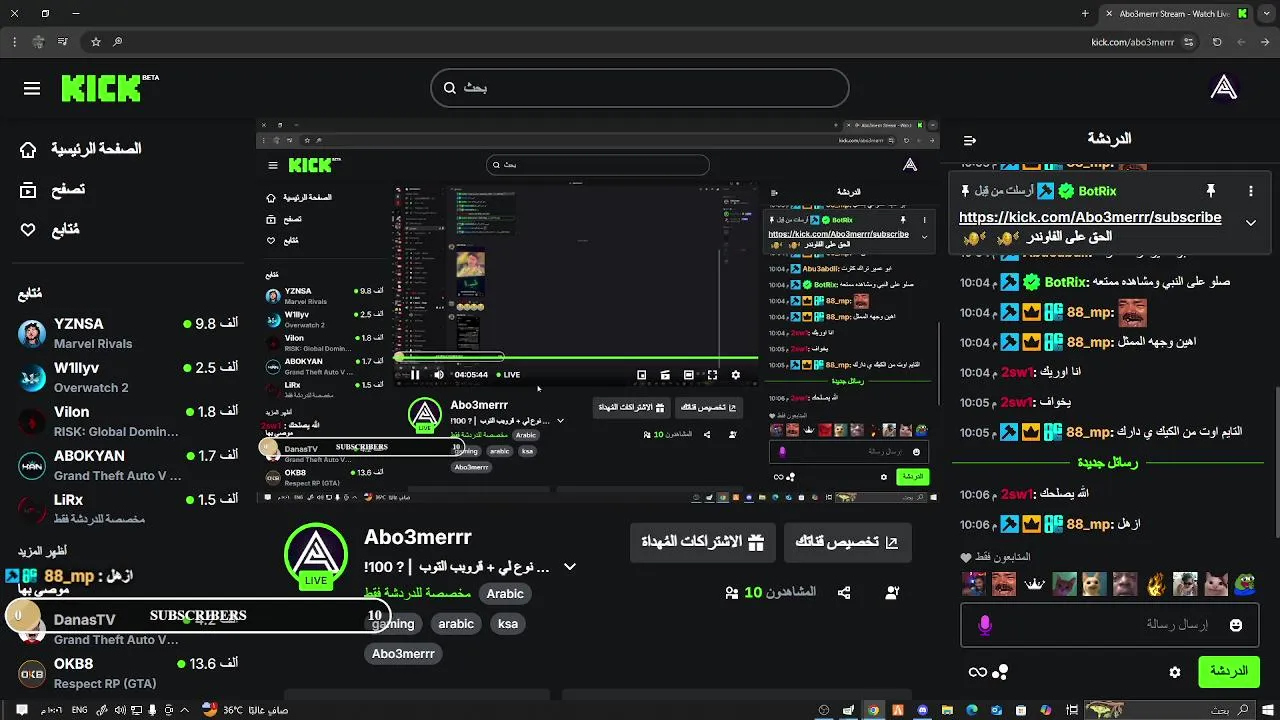Image resolution: width=1280 pixels, height=720 pixels.
Task: Open the mirrored stream player settings gear
Action: (x=736, y=375)
